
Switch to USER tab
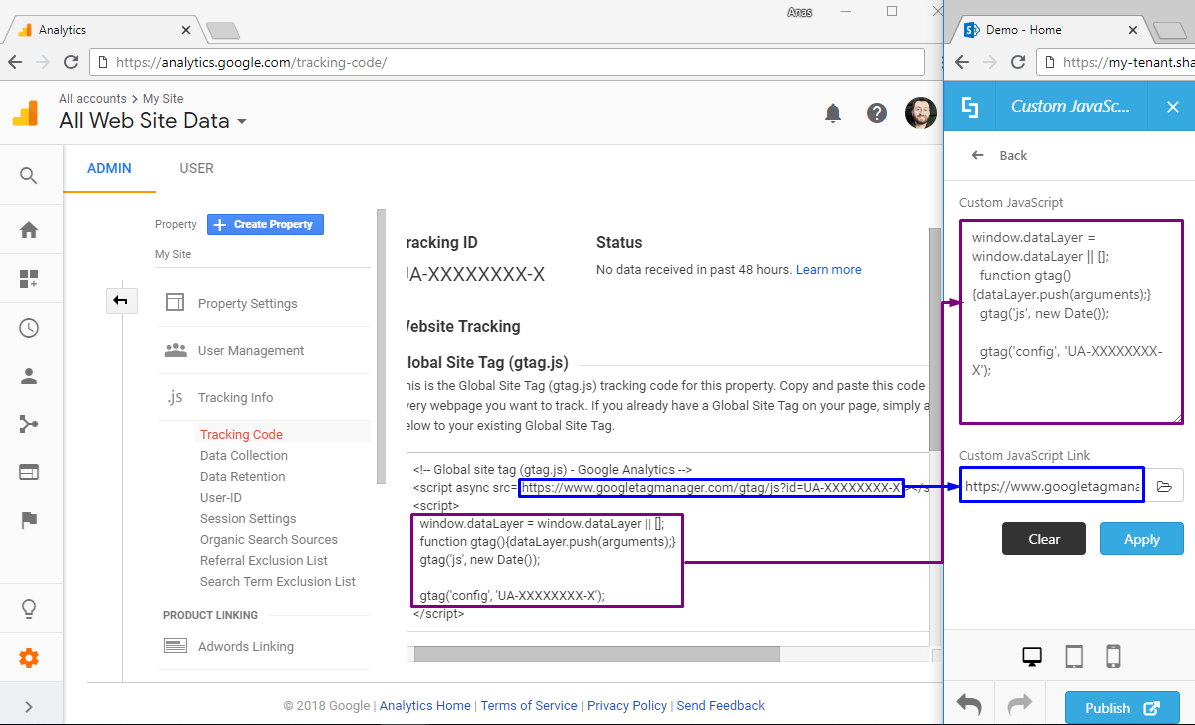[197, 168]
